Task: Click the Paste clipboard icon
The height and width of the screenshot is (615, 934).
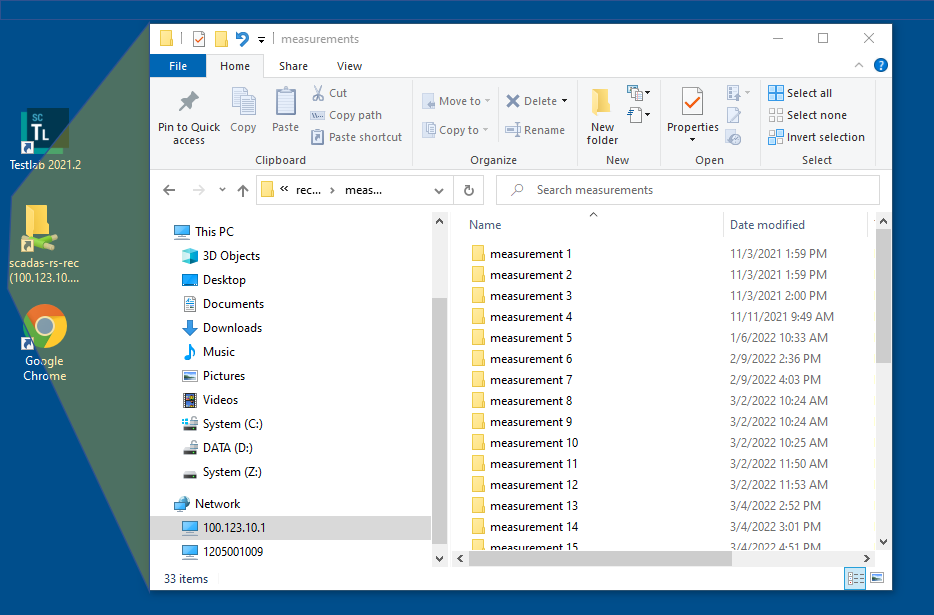Action: pyautogui.click(x=285, y=103)
